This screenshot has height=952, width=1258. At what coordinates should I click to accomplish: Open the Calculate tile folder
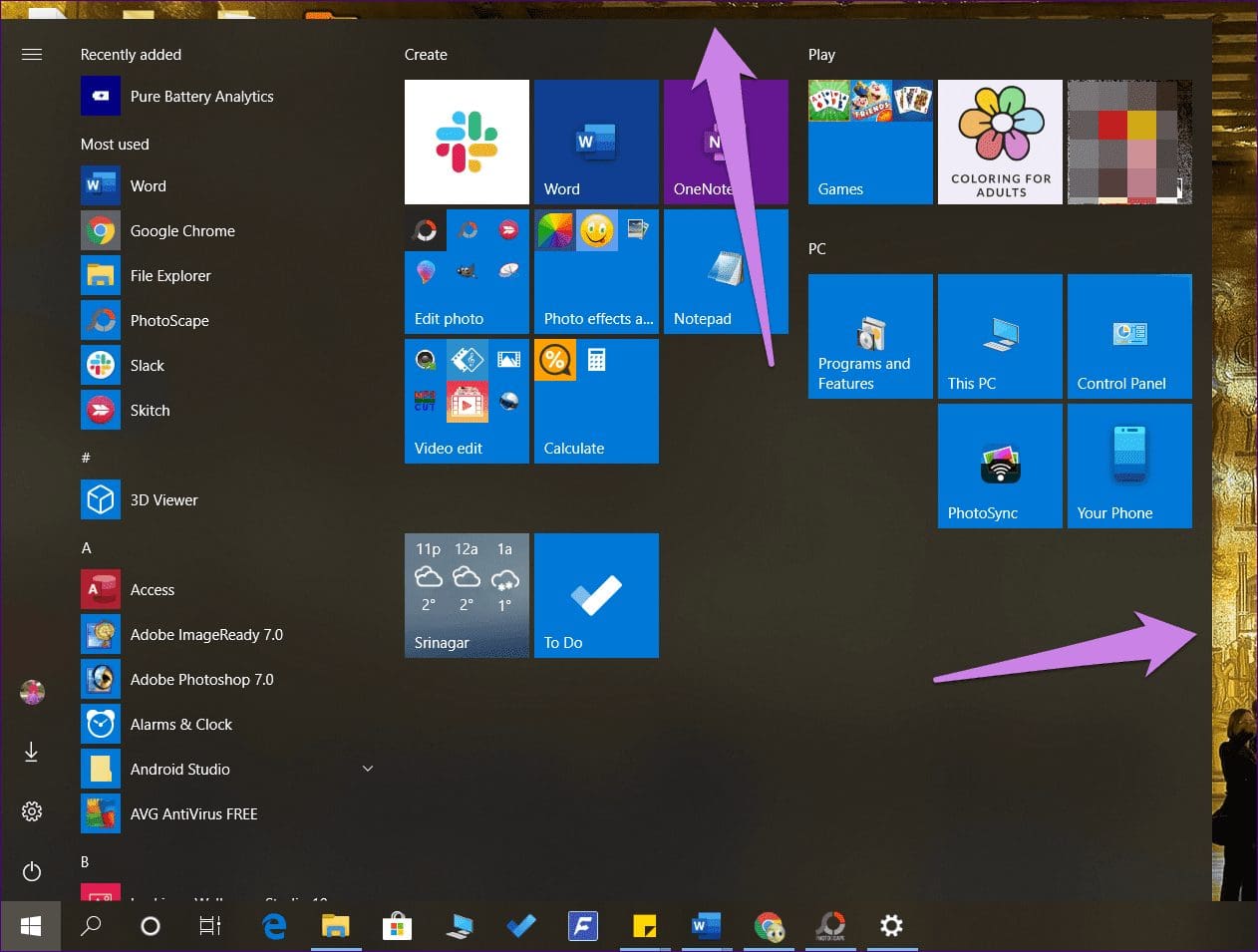(x=596, y=401)
